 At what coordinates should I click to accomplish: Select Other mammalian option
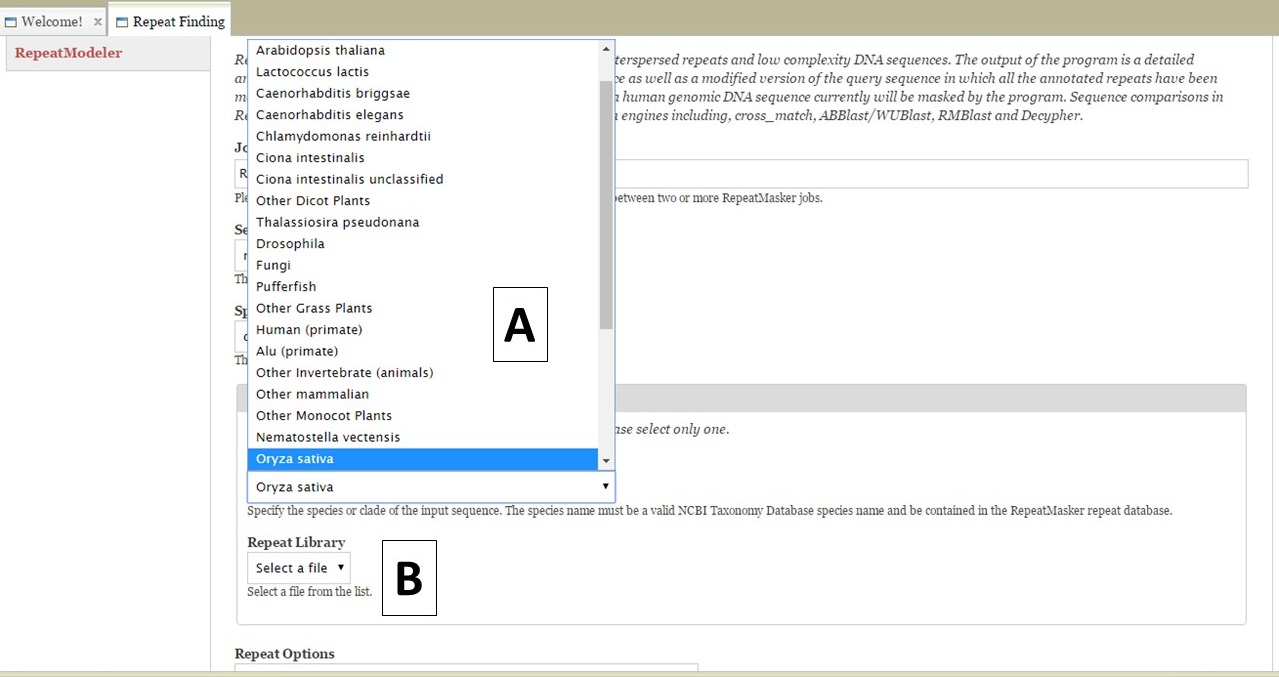click(424, 394)
